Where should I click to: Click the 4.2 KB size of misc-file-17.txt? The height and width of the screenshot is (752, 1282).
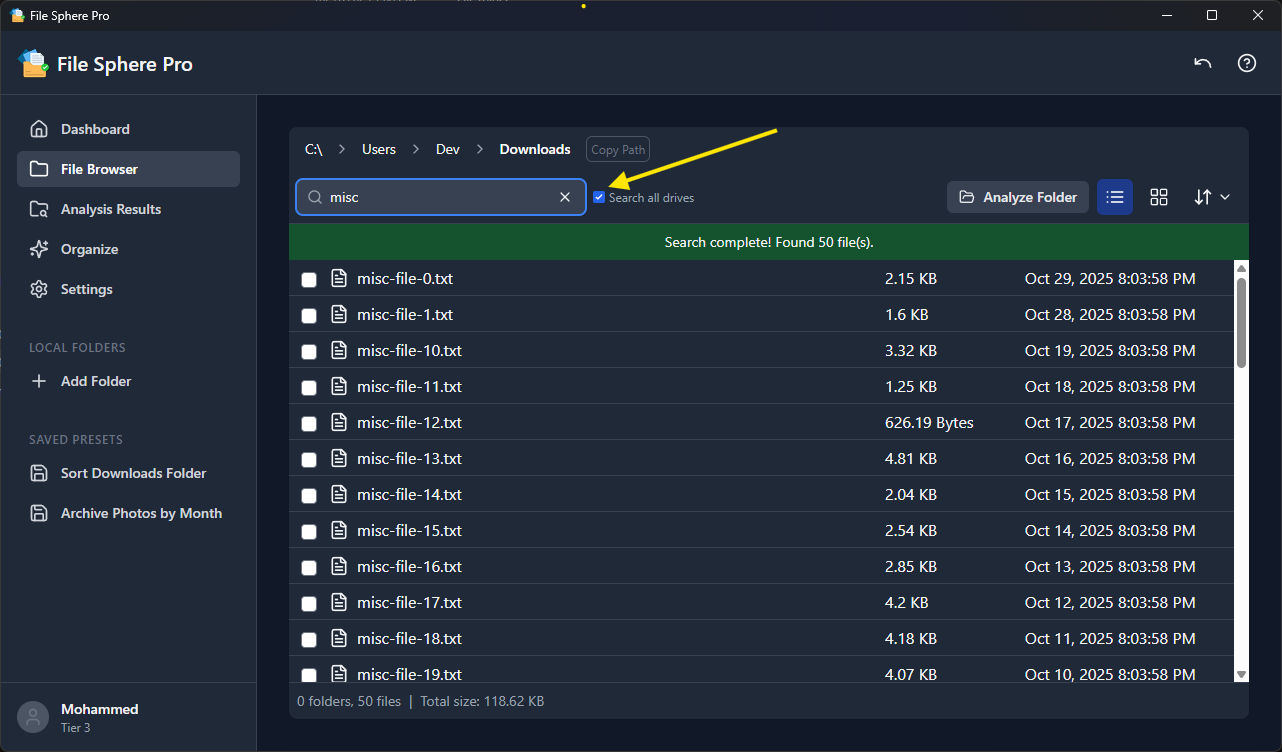(x=906, y=602)
